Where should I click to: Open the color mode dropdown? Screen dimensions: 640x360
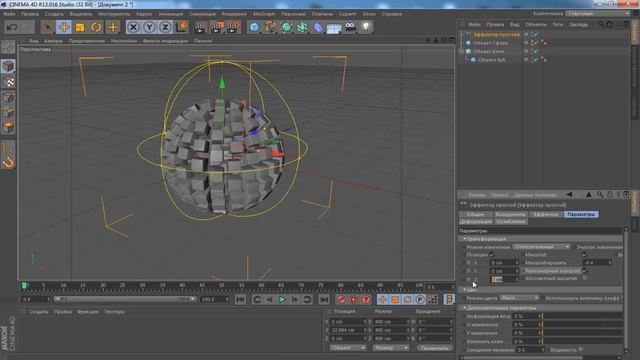(x=519, y=298)
